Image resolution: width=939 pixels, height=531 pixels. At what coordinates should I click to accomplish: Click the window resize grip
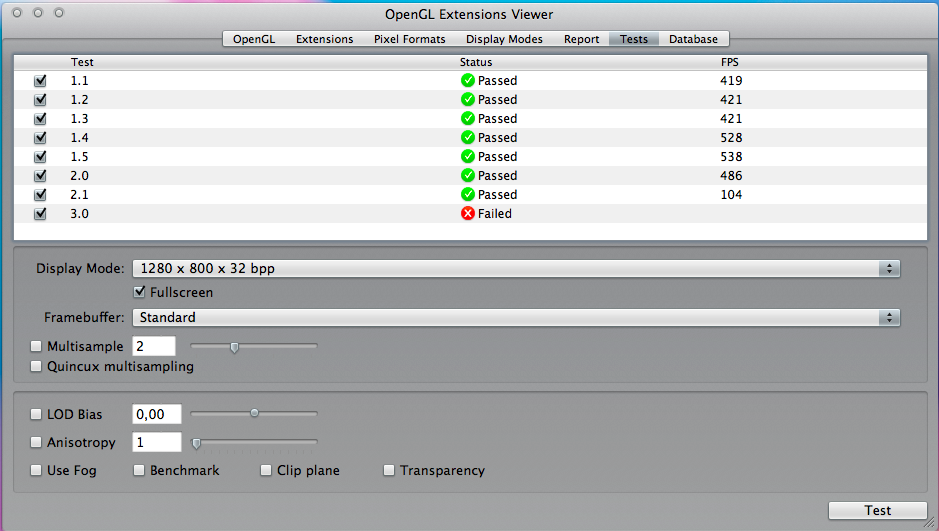point(929,523)
